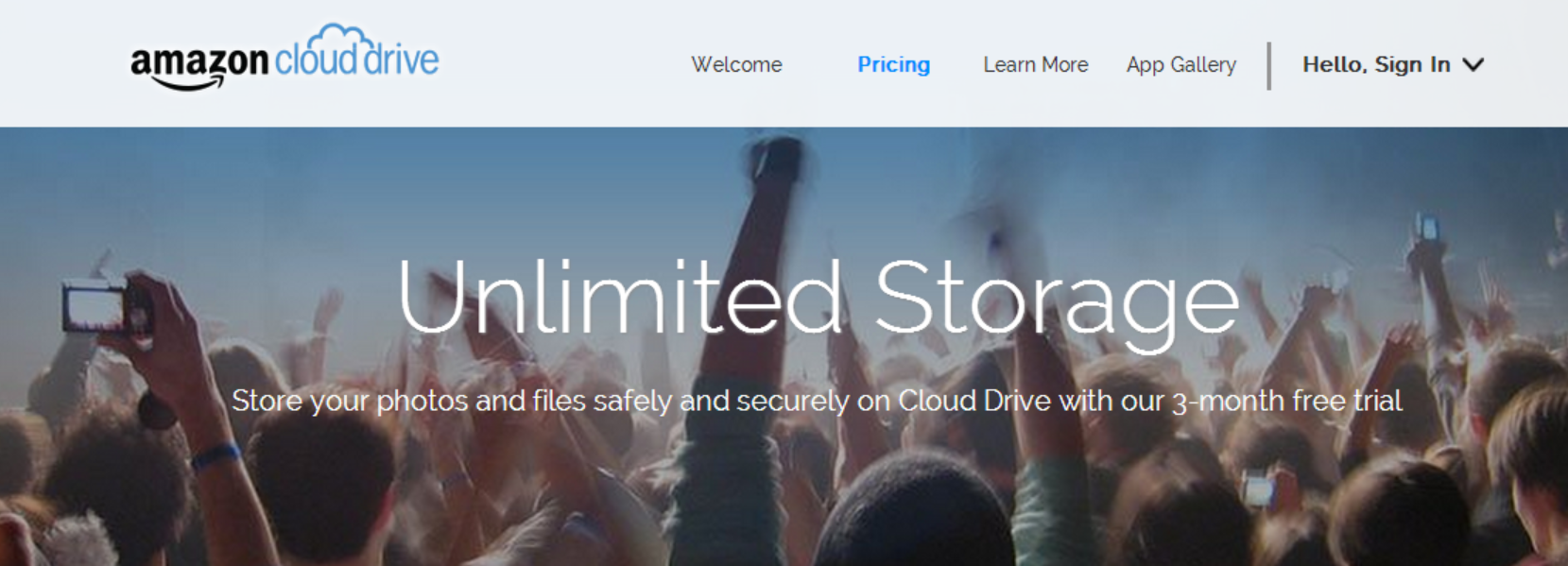Navigate to App Gallery
Viewport: 1568px width, 566px height.
(x=1180, y=64)
